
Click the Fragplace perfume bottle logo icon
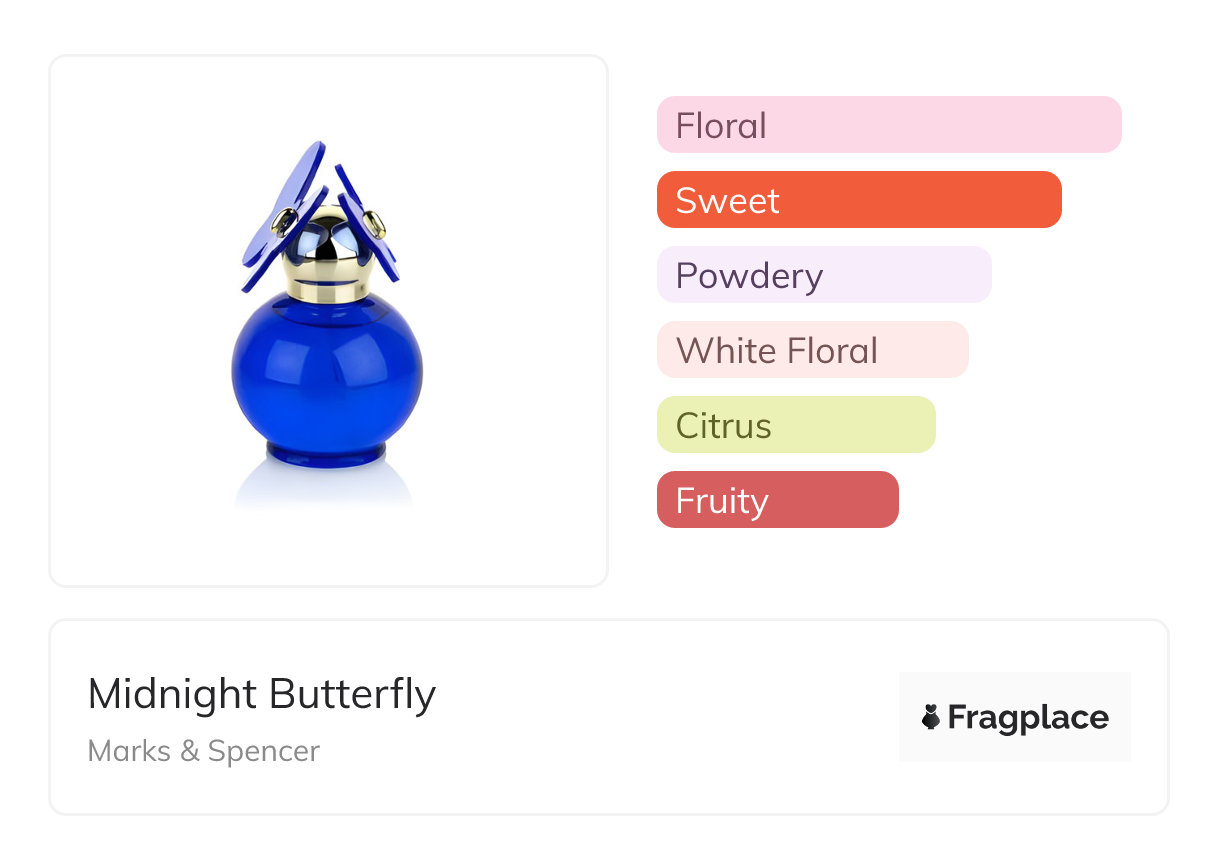coord(931,717)
